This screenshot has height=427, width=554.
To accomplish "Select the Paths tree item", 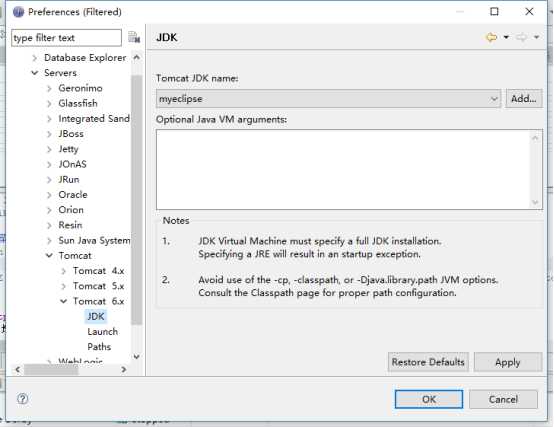I will [99, 347].
